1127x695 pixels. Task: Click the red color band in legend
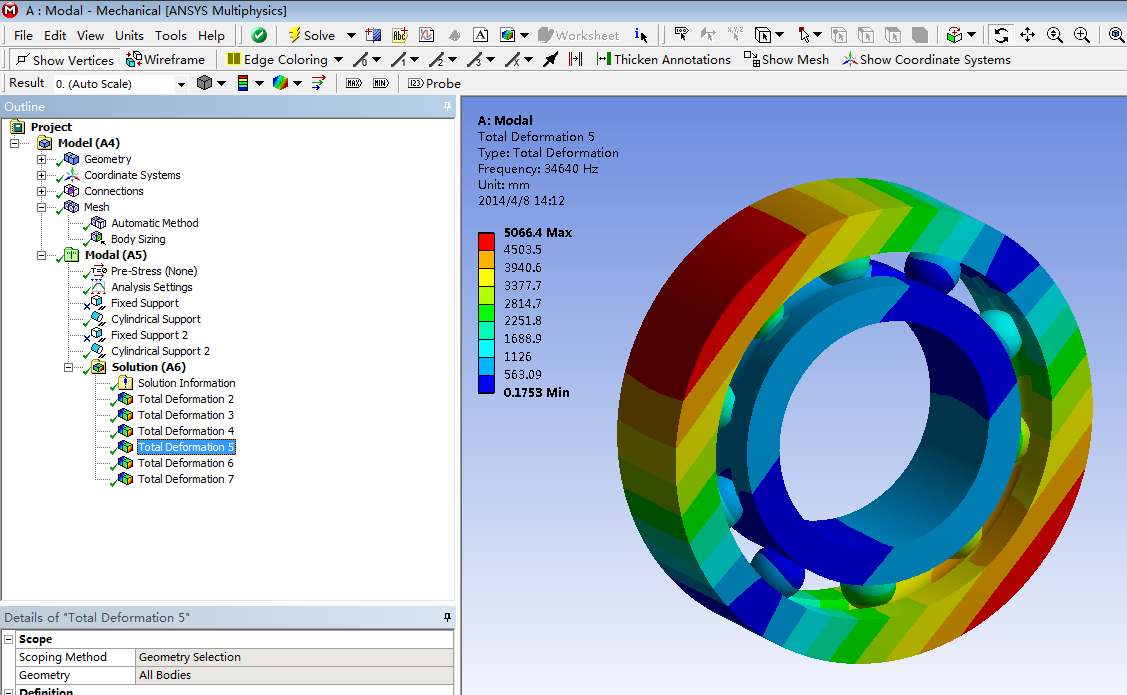tap(486, 241)
